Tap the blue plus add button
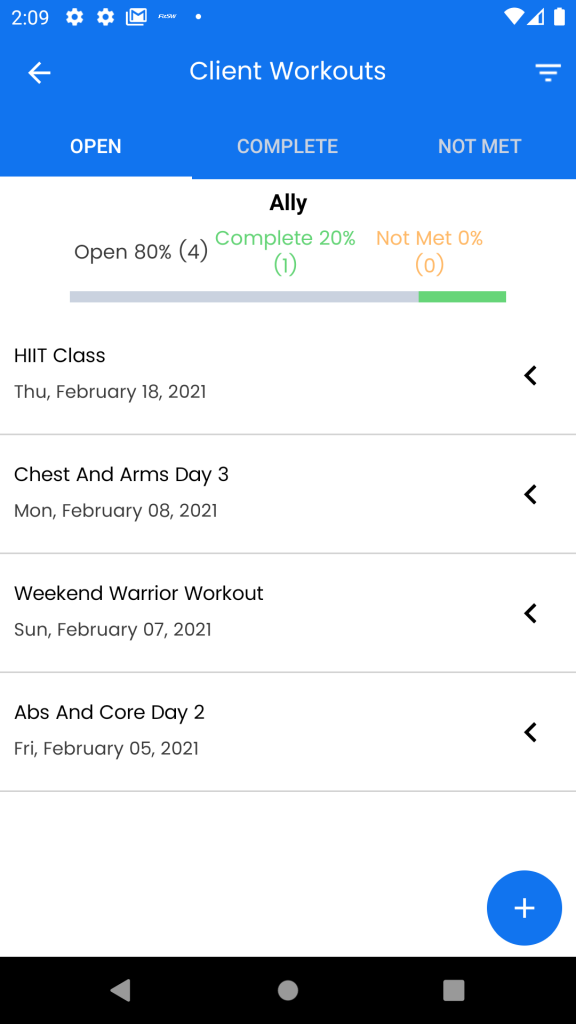This screenshot has height=1024, width=576. [524, 908]
